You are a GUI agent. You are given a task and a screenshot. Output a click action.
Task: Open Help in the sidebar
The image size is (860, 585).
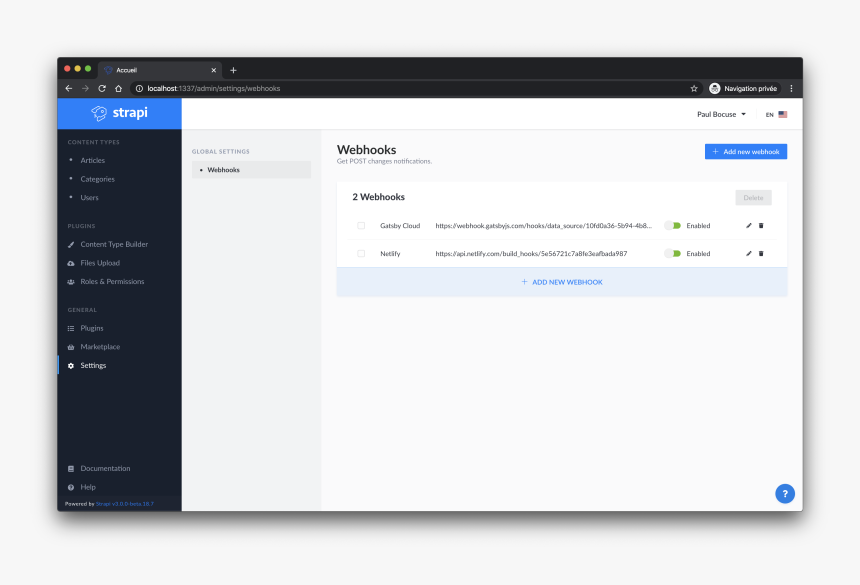tap(88, 487)
